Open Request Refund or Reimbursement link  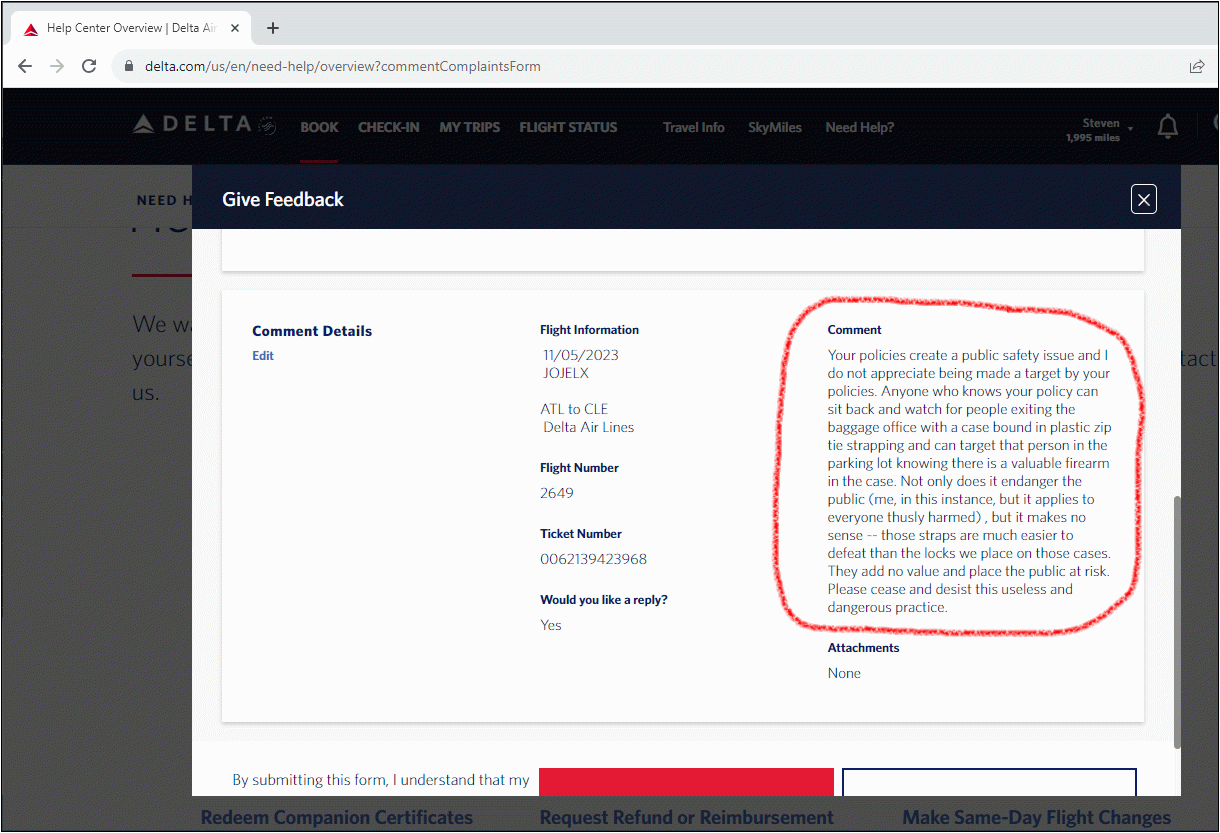[687, 818]
